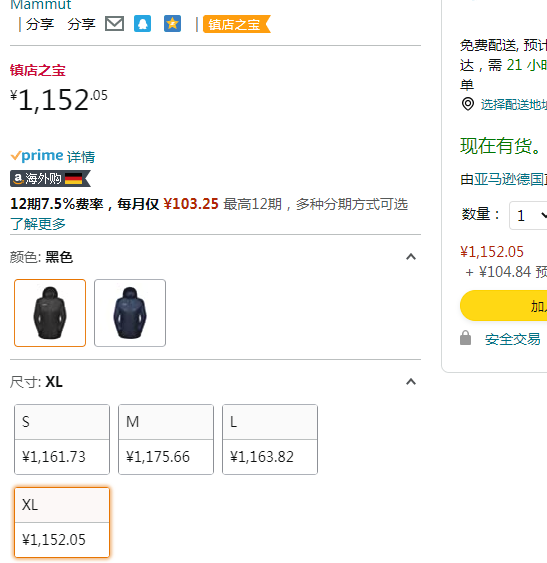Image resolution: width=547 pixels, height=563 pixels.
Task: Share via the Qzone star icon
Action: coord(172,24)
